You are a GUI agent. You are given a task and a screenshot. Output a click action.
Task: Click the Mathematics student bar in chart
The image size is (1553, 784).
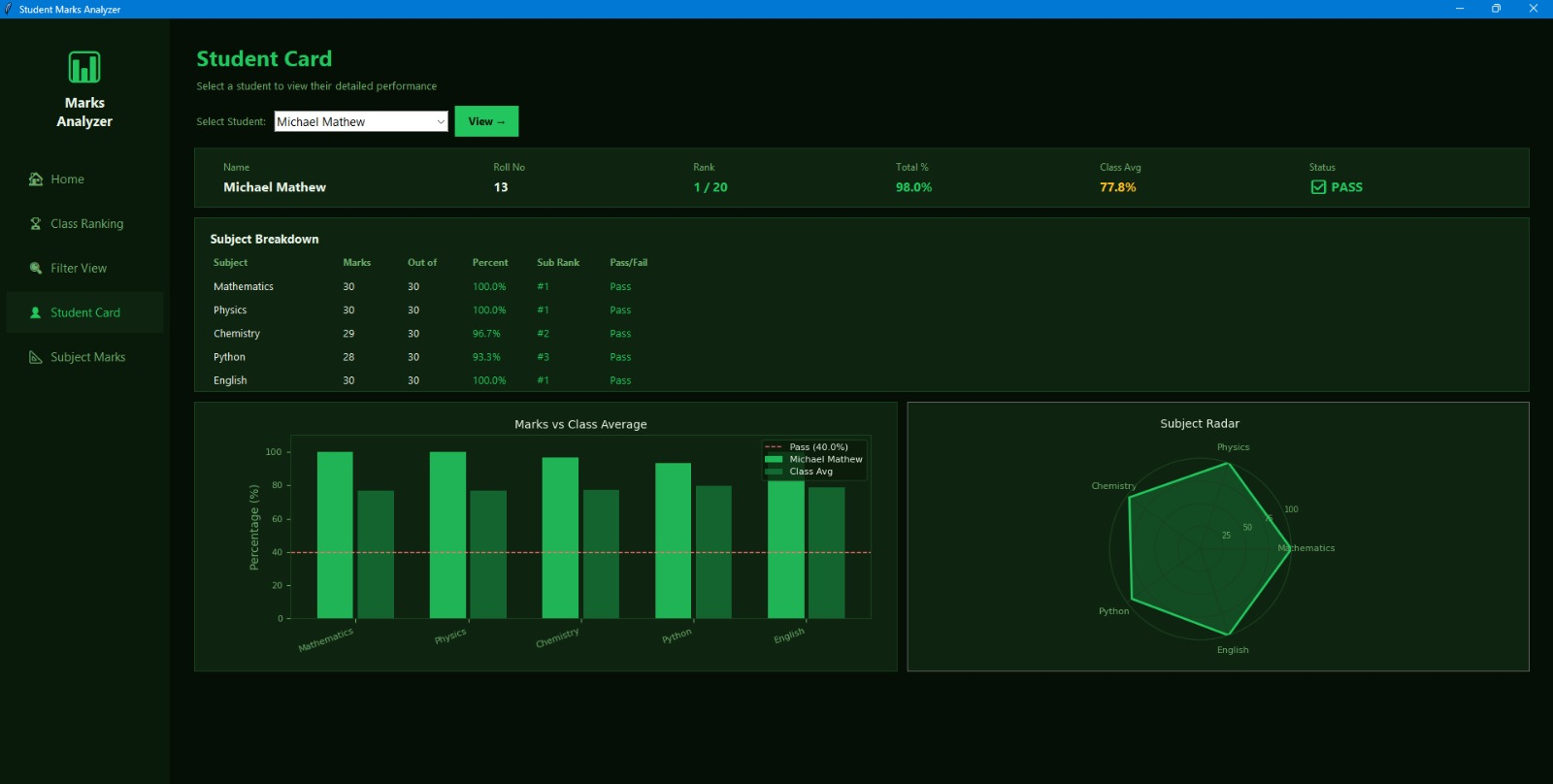pyautogui.click(x=335, y=535)
